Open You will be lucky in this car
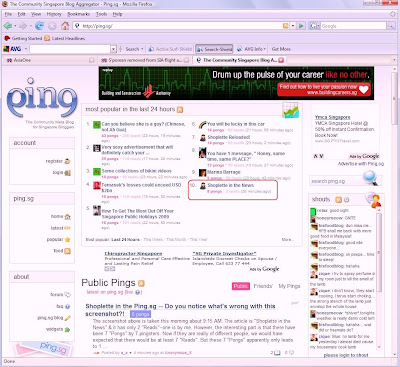Image resolution: width=400 pixels, height=367 pixels. coord(236,124)
